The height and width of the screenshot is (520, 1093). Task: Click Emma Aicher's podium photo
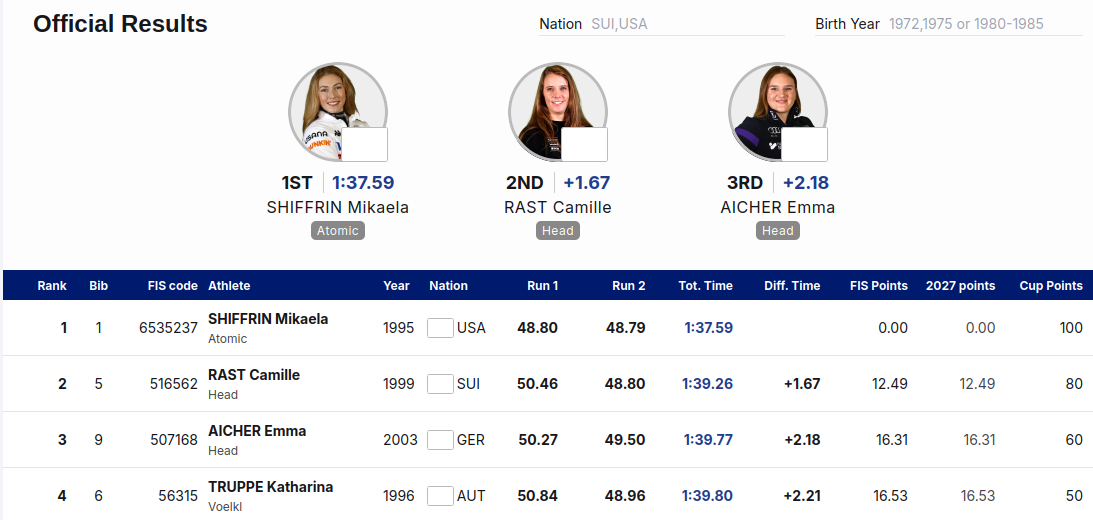(x=778, y=112)
